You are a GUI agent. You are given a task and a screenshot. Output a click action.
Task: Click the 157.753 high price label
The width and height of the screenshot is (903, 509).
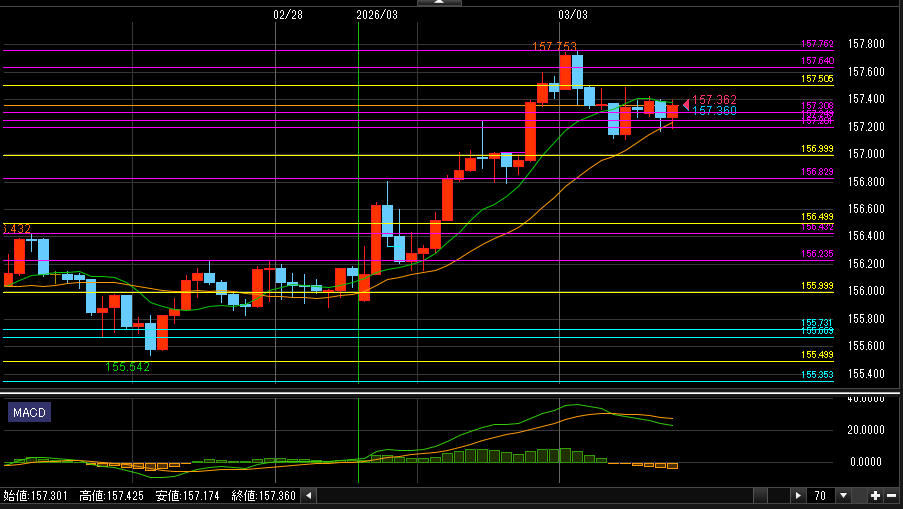[x=555, y=47]
